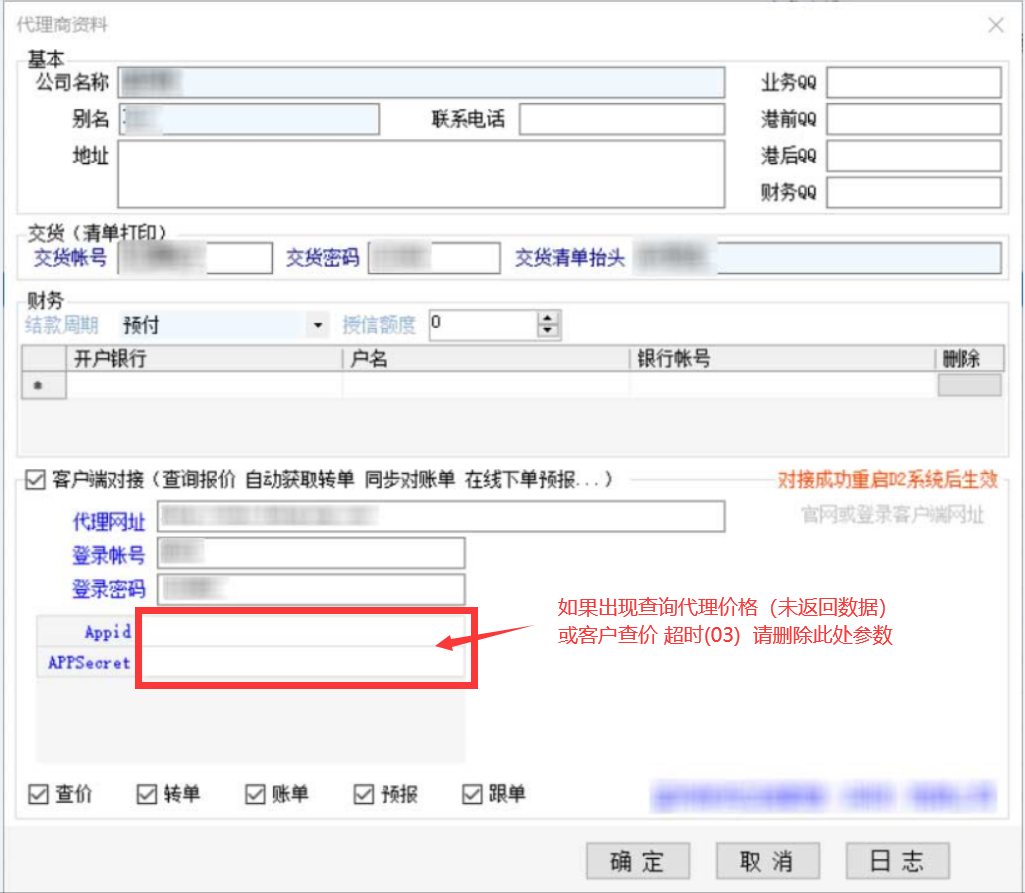This screenshot has height=893, width=1025.
Task: Click the 开户银行 cell in new row
Action: pos(204,385)
